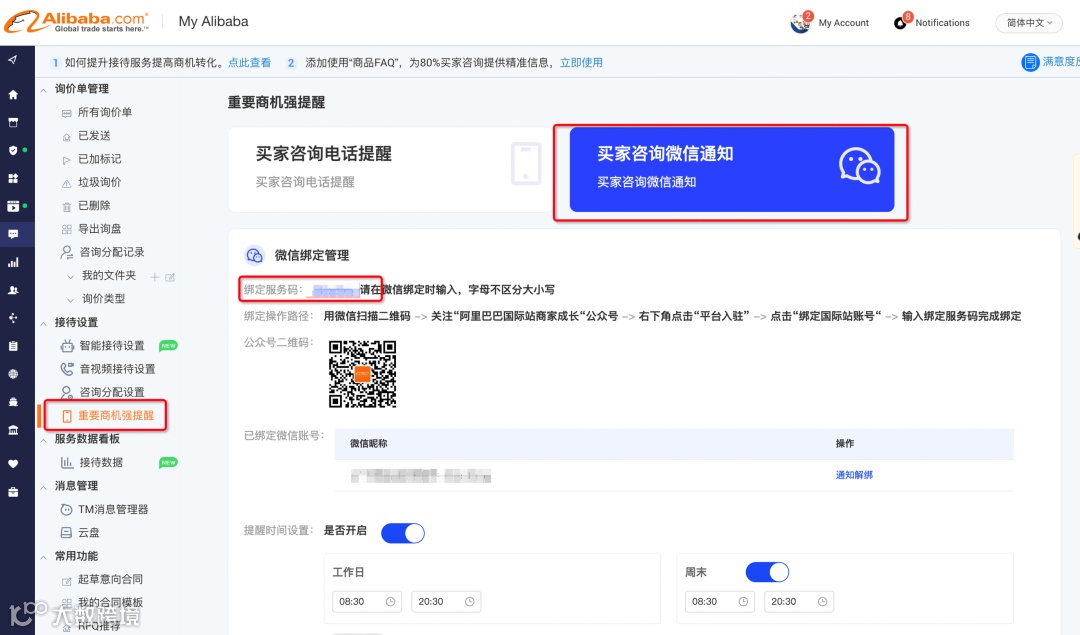Click the weekday 20:30 end time field
1080x635 pixels.
point(446,601)
